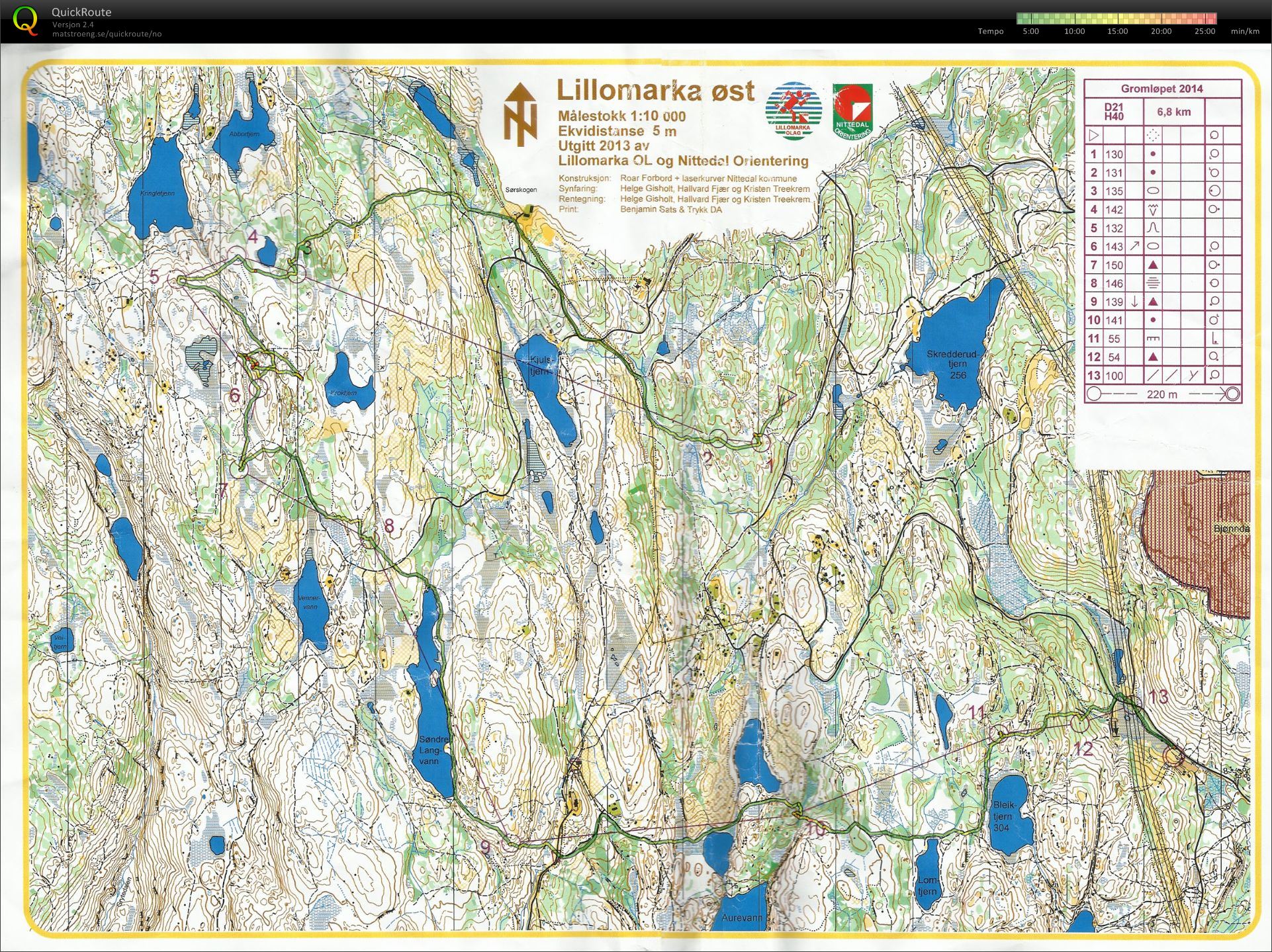The image size is (1272, 952).
Task: Click the control 5 hill symbol in the table
Action: 1153,228
